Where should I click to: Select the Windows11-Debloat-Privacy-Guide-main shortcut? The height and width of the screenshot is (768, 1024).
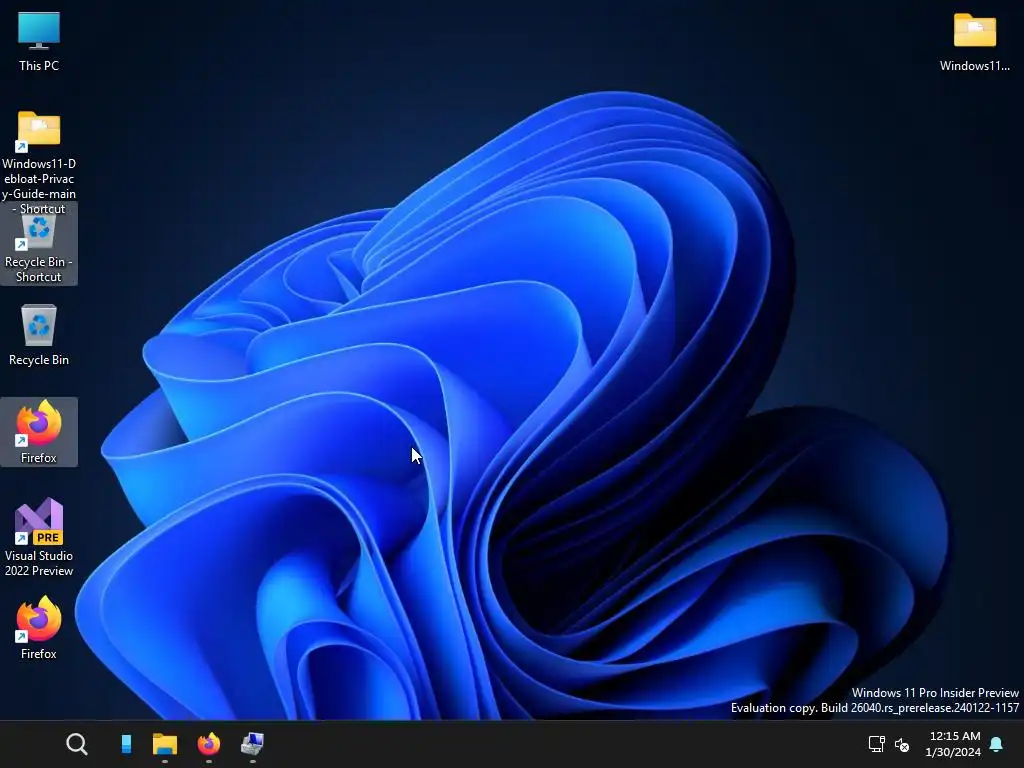[39, 162]
